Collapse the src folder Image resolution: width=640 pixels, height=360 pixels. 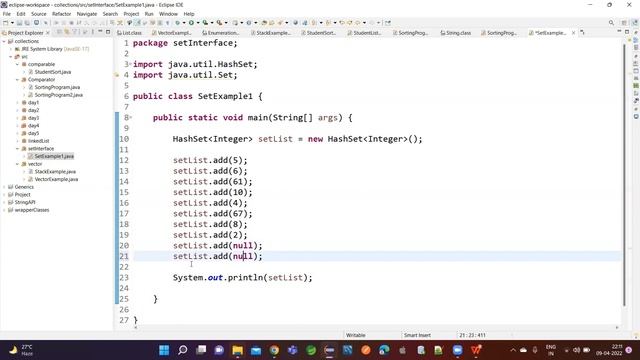tap(11, 57)
